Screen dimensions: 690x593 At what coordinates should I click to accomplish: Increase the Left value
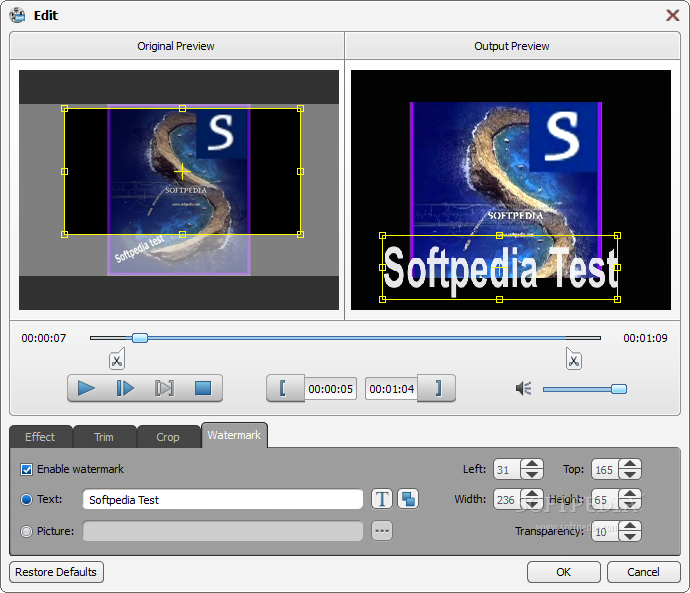(532, 464)
